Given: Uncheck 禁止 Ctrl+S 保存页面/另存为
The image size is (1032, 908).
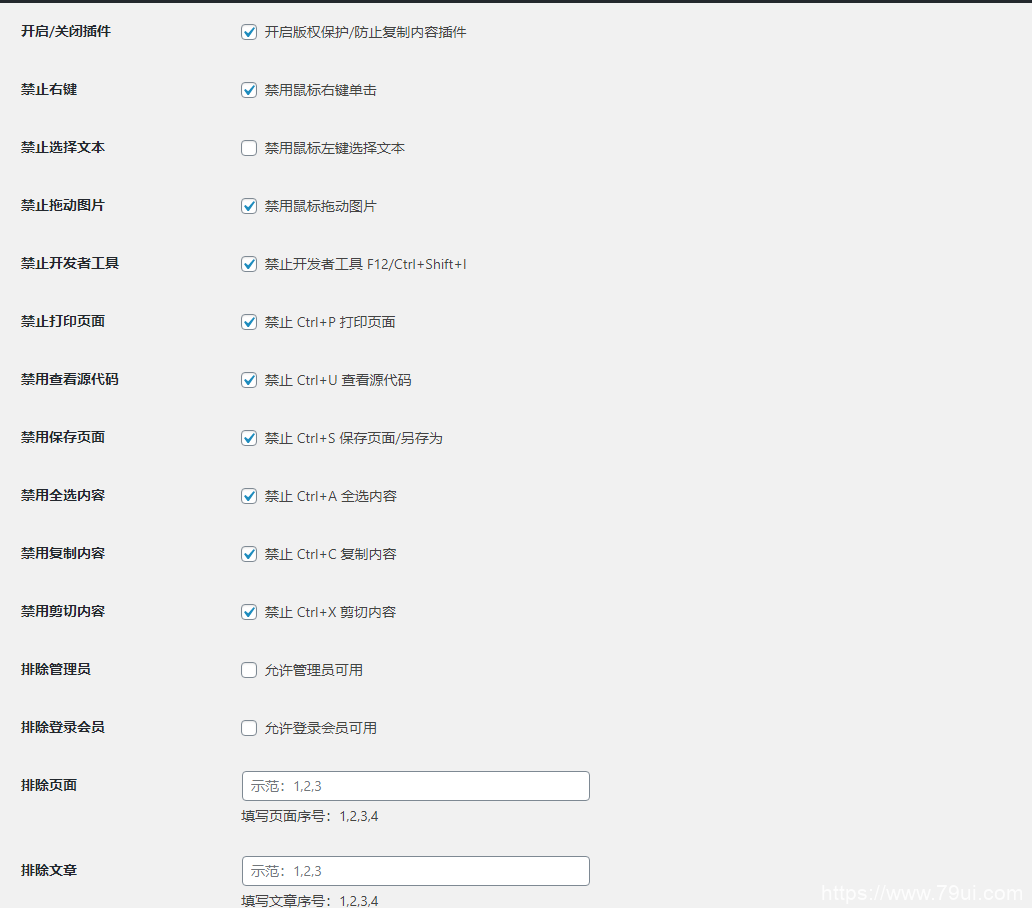Looking at the screenshot, I should [x=249, y=438].
